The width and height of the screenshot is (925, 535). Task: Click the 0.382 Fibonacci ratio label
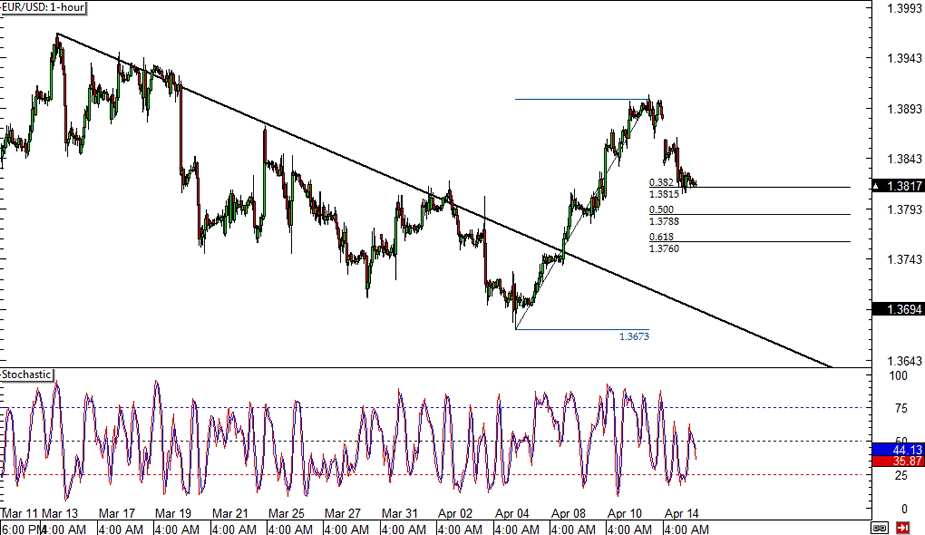[661, 183]
